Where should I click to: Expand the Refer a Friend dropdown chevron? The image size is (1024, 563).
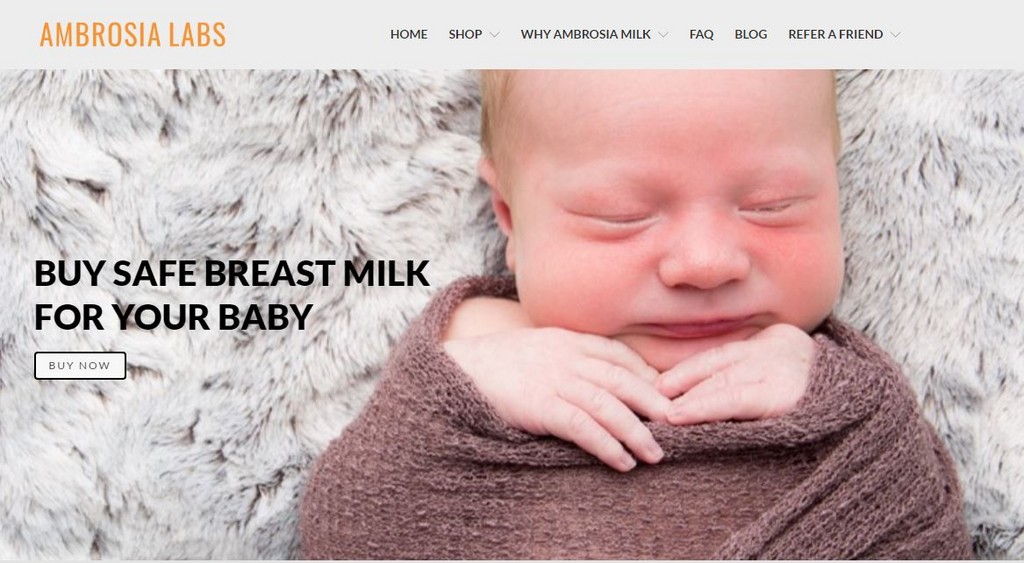(x=895, y=35)
